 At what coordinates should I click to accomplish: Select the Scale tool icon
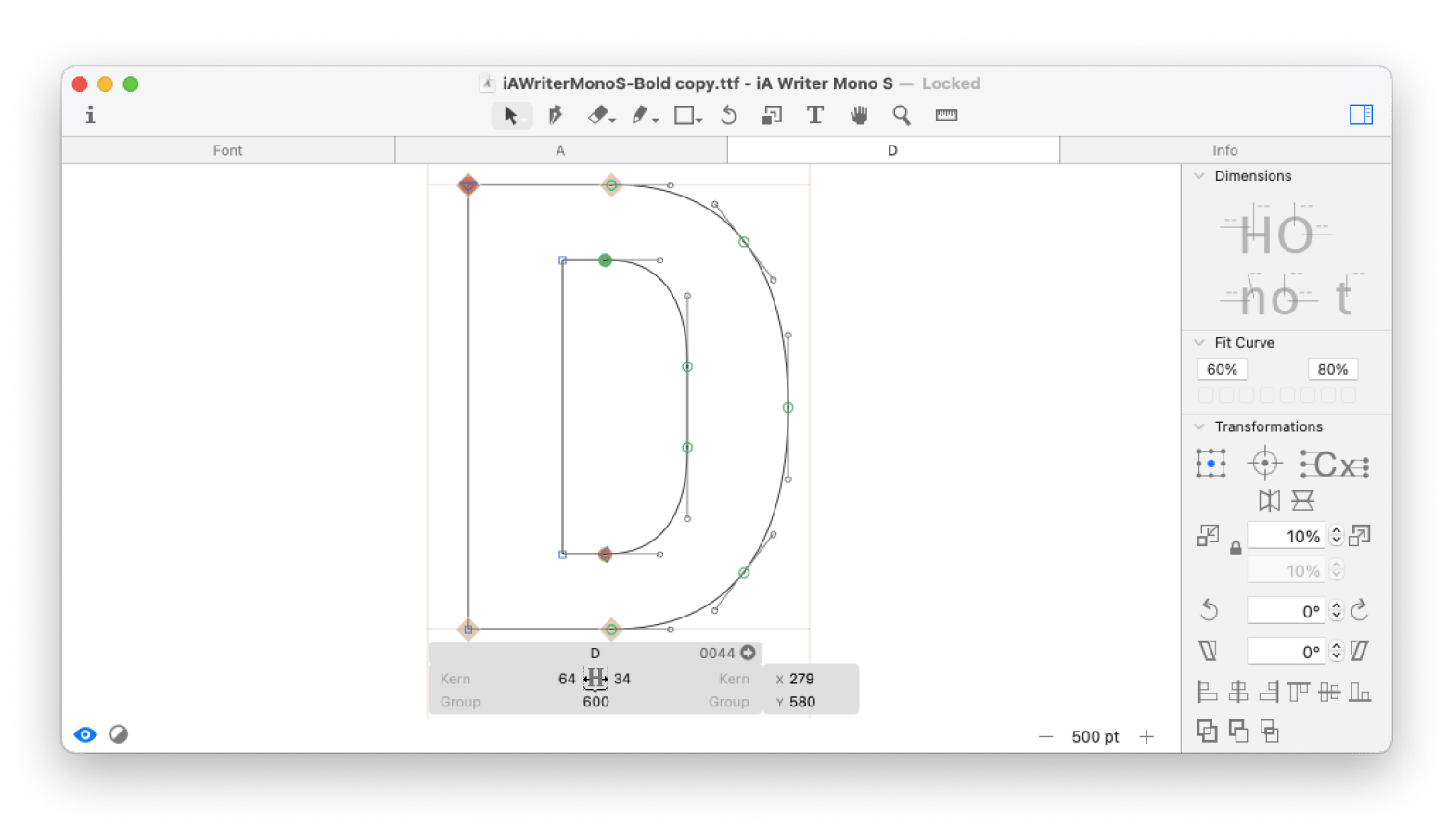[x=772, y=115]
